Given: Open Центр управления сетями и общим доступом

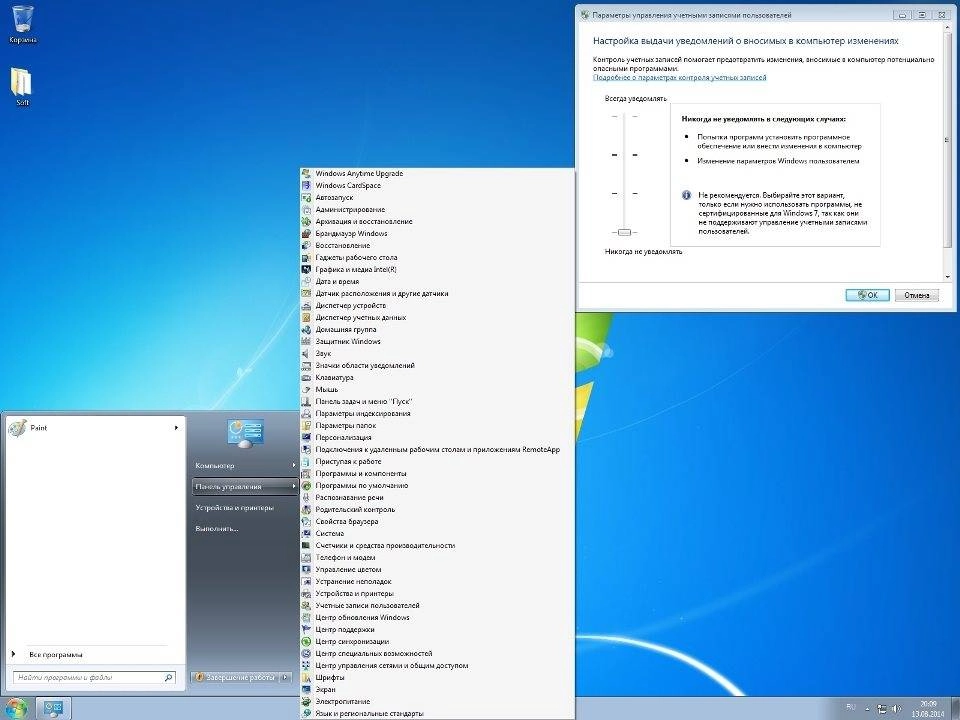Looking at the screenshot, I should 392,666.
